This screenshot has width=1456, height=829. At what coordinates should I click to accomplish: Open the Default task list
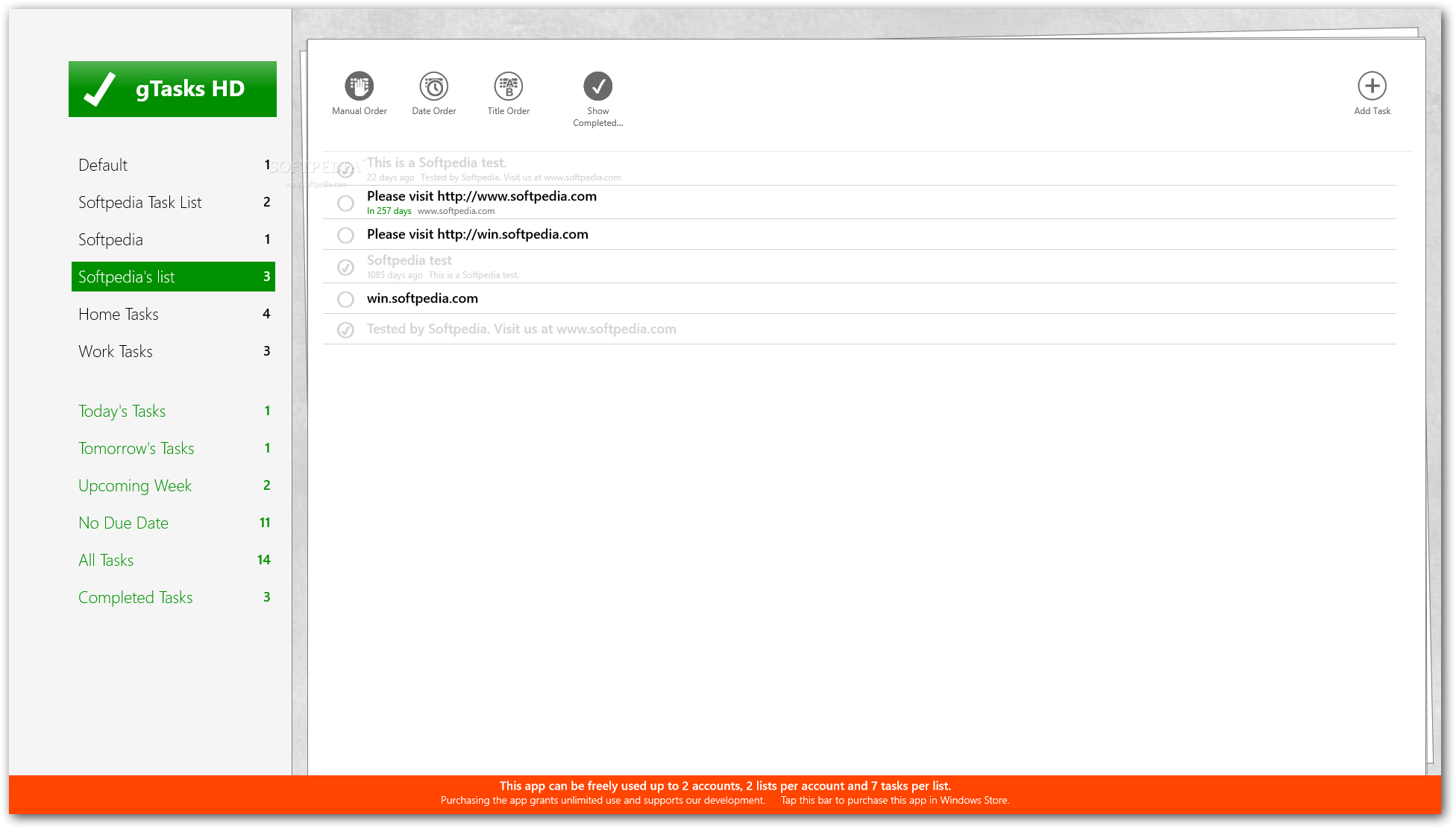coord(173,165)
